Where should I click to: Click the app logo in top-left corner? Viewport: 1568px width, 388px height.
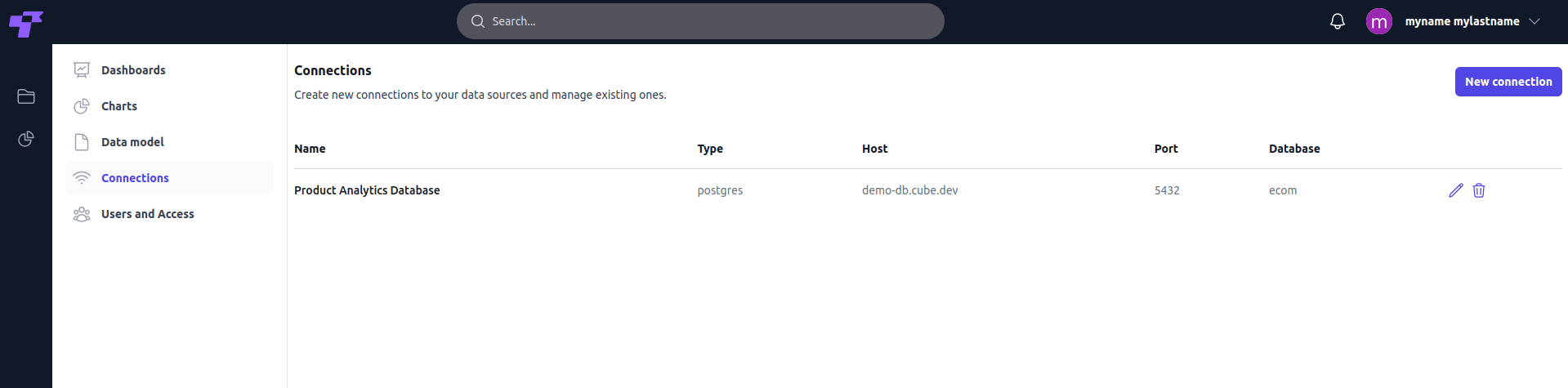(x=26, y=24)
